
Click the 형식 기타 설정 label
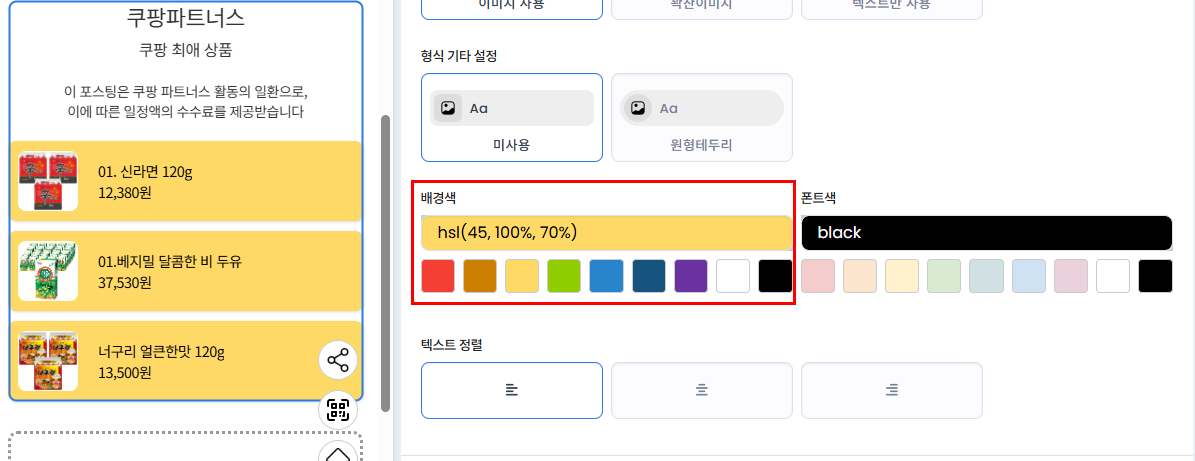(460, 56)
